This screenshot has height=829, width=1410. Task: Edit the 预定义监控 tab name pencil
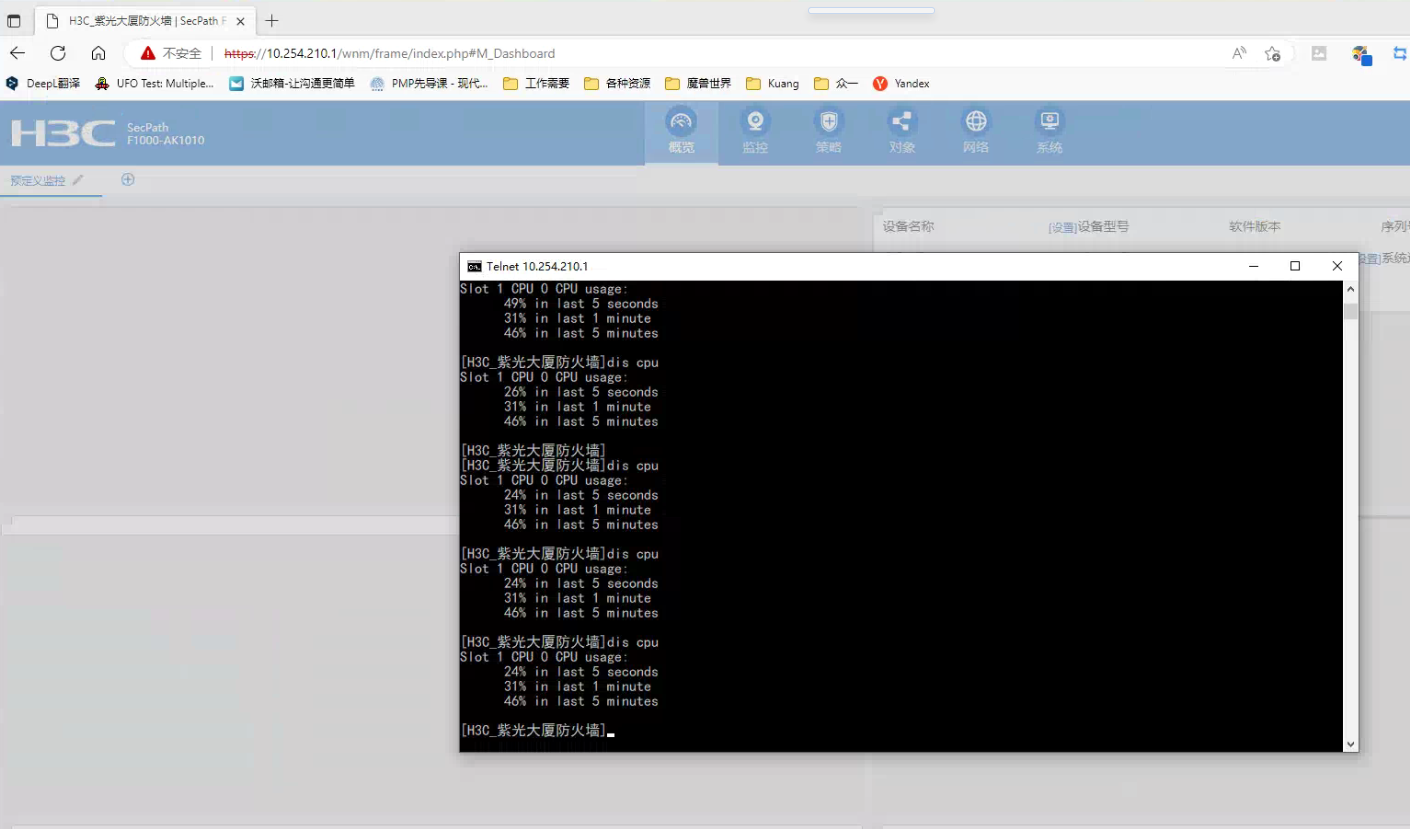78,180
